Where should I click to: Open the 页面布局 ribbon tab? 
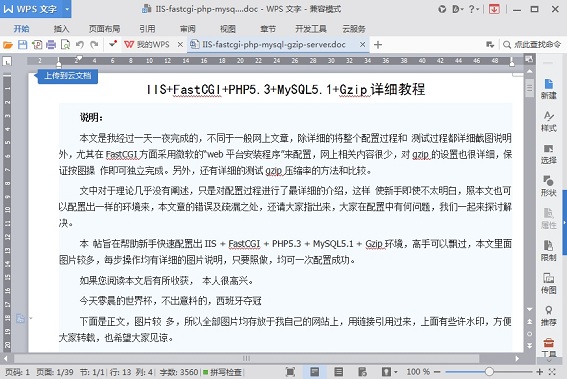click(x=105, y=29)
